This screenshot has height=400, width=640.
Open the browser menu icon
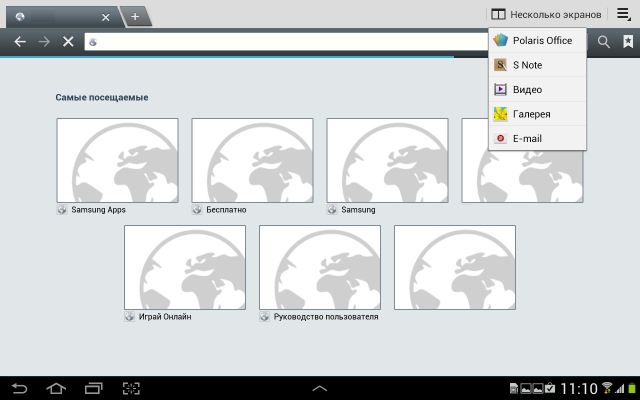pyautogui.click(x=623, y=14)
